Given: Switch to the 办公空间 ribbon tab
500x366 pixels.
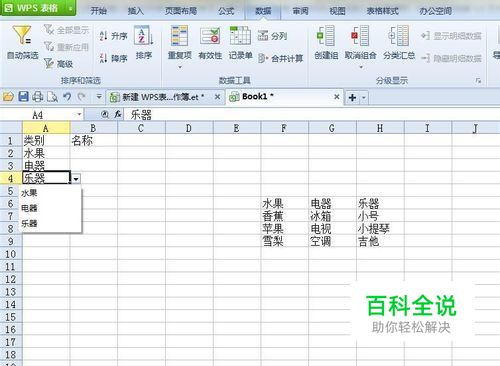Looking at the screenshot, I should 436,11.
